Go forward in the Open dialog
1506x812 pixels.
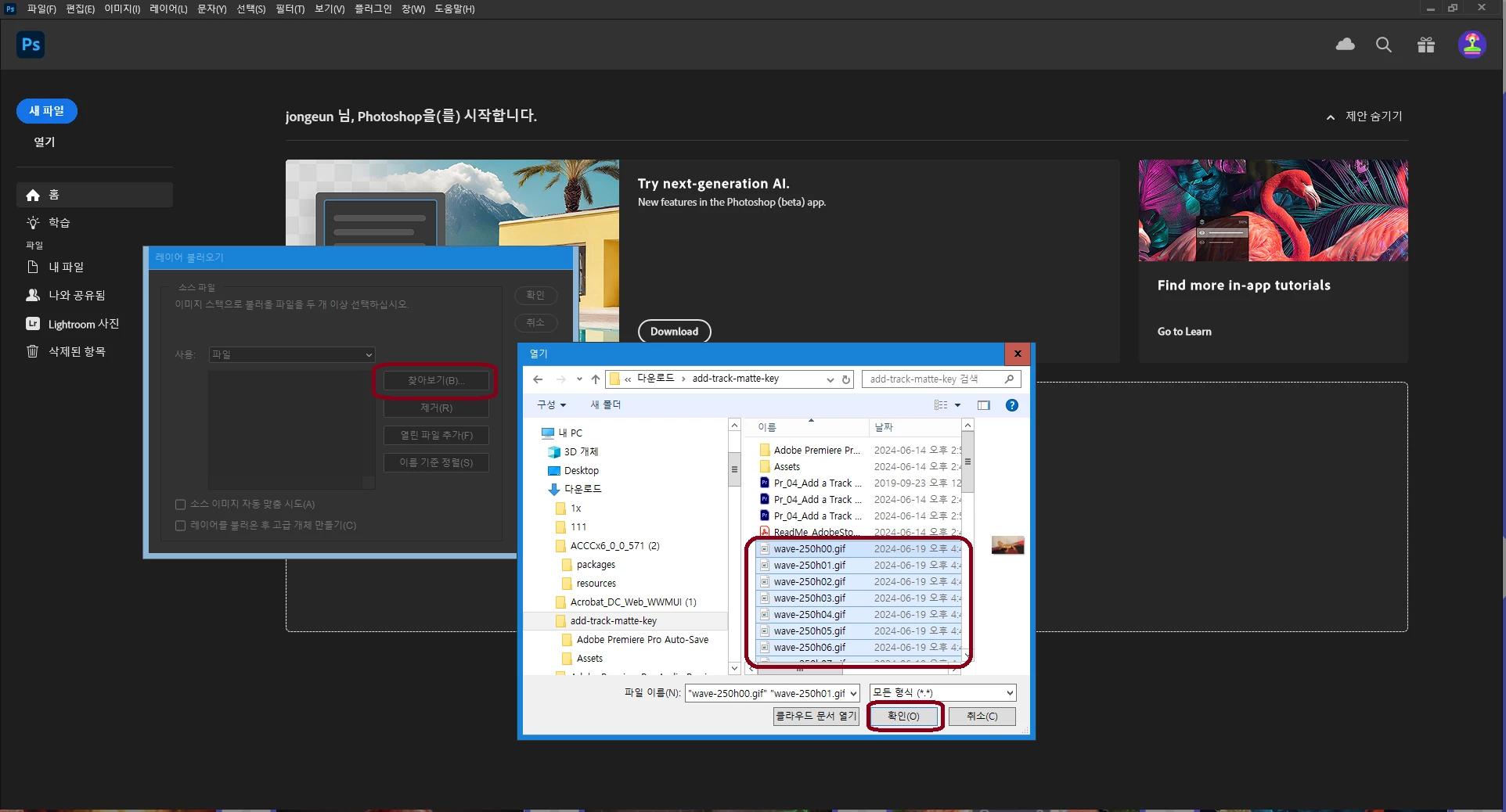point(560,379)
